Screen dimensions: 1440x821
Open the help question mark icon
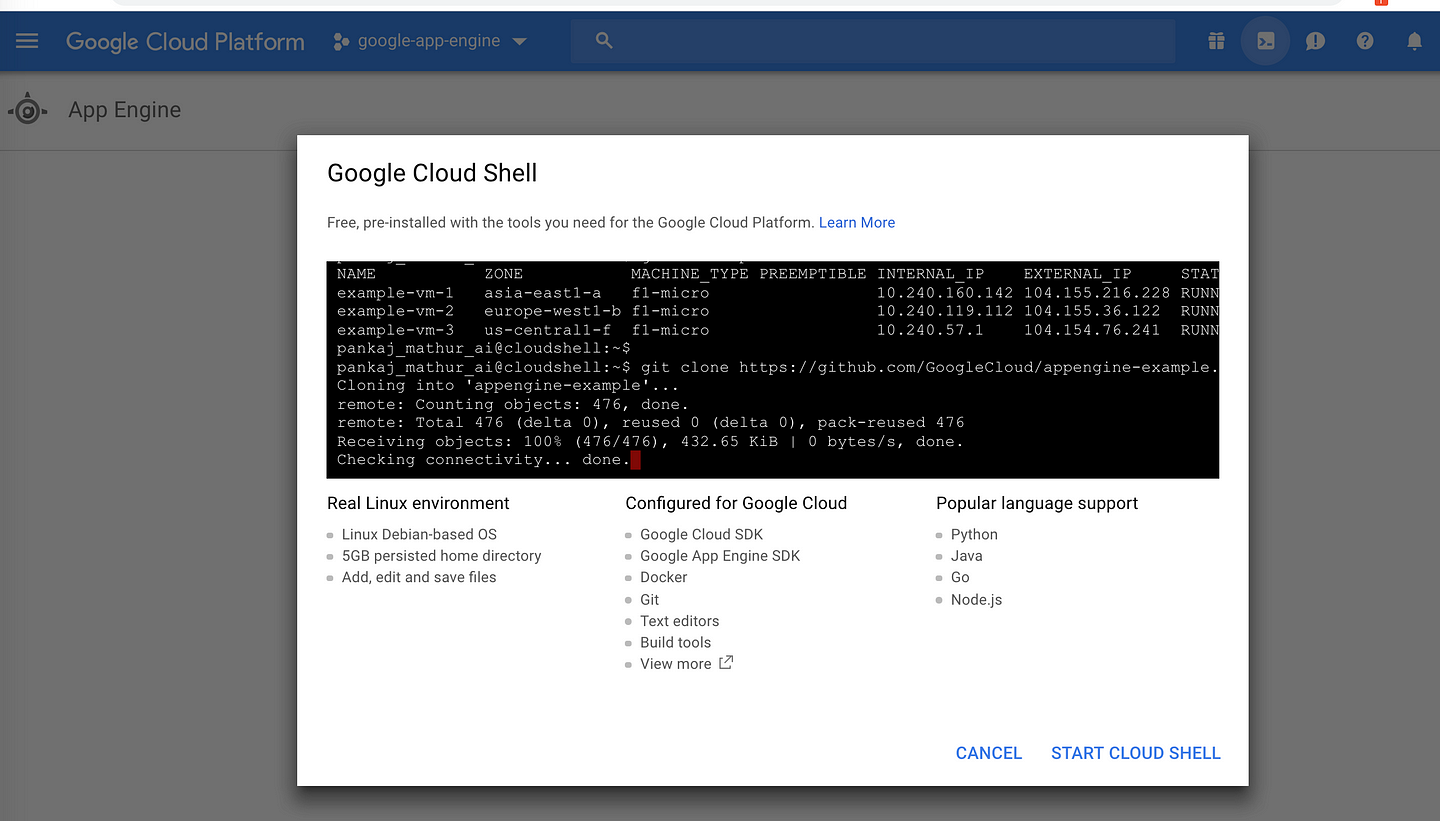click(1365, 41)
